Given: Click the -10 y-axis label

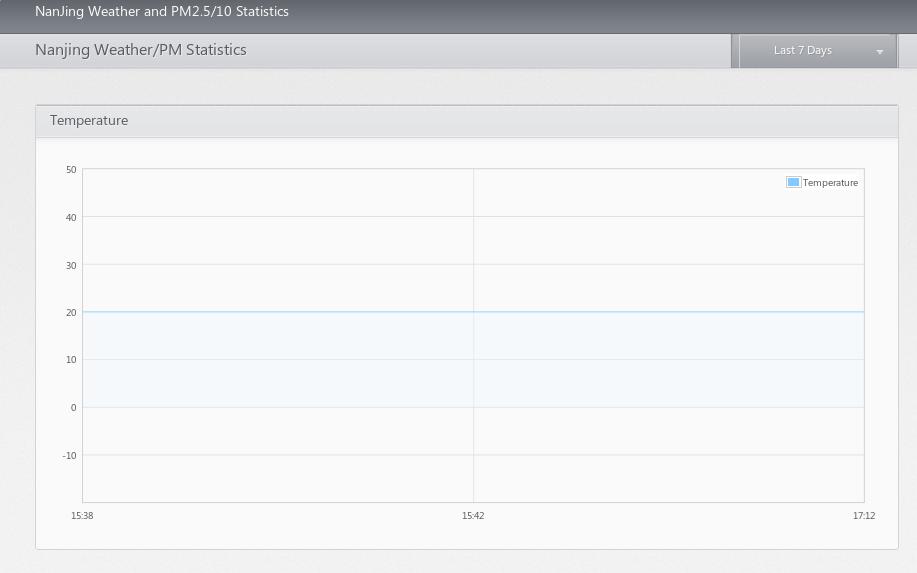Looking at the screenshot, I should (69, 455).
